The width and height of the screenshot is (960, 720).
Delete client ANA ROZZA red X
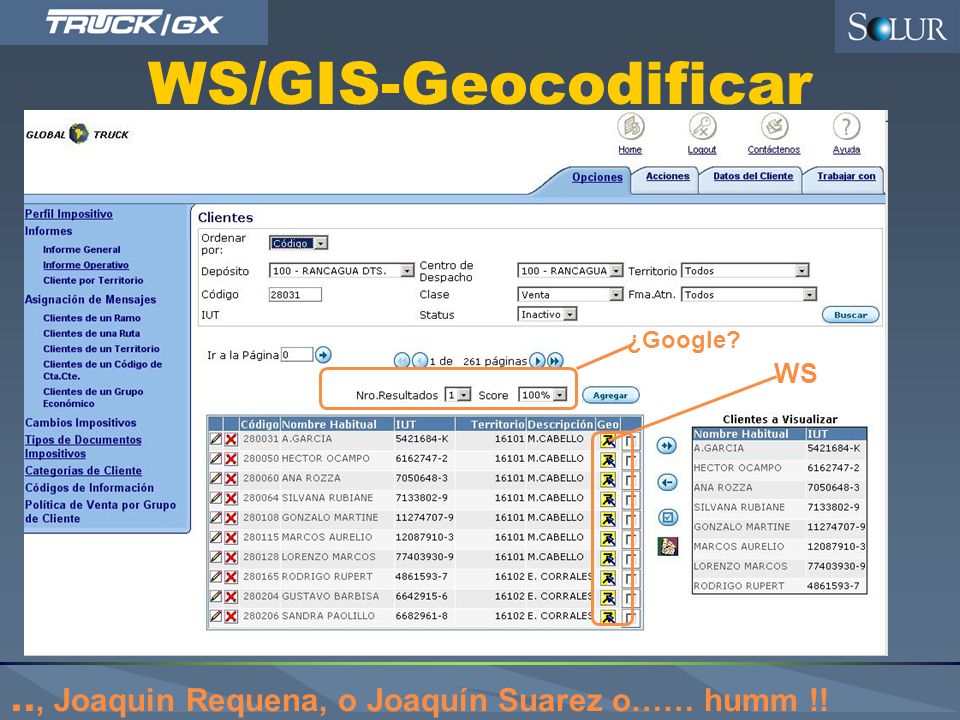coord(231,478)
